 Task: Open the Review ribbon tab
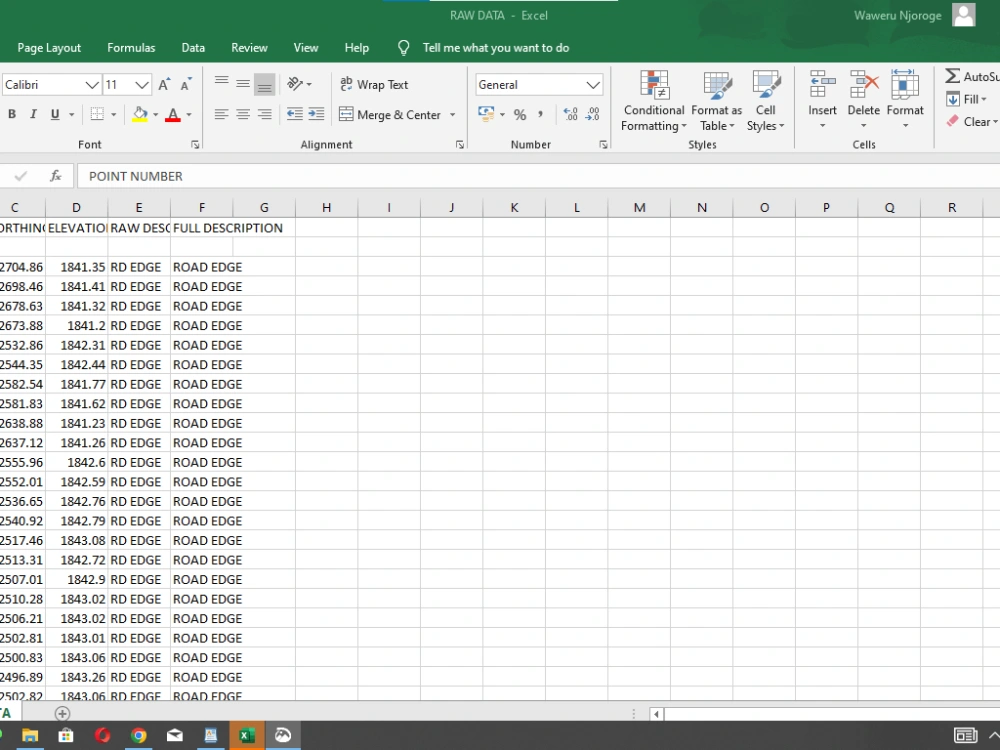pyautogui.click(x=249, y=47)
